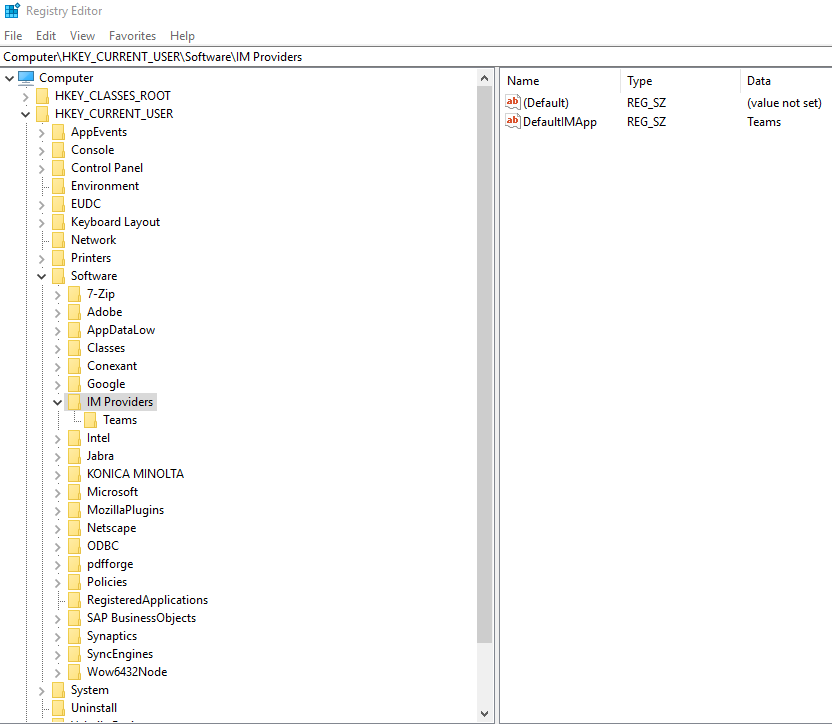Click the Keyboard Layout folder icon

[58, 222]
